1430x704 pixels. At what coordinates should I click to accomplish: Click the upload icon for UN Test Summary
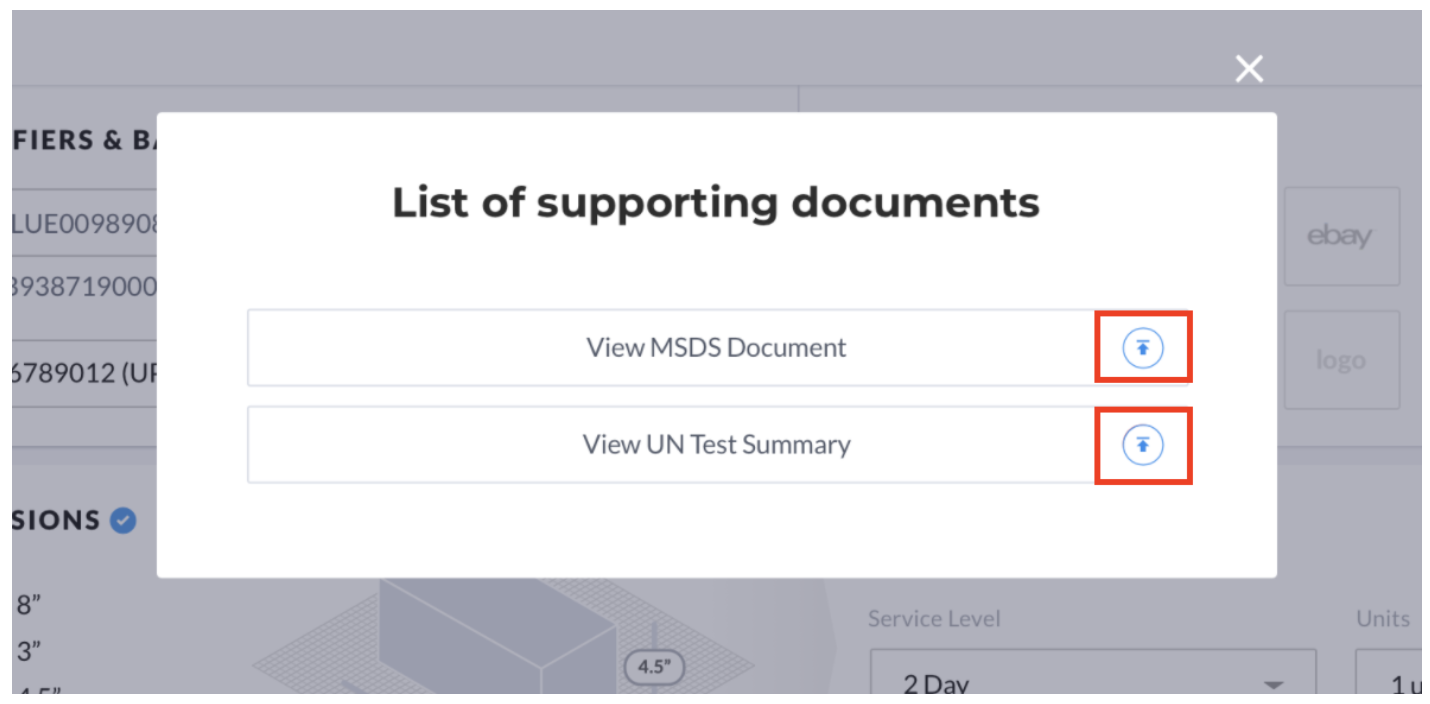click(x=1143, y=445)
